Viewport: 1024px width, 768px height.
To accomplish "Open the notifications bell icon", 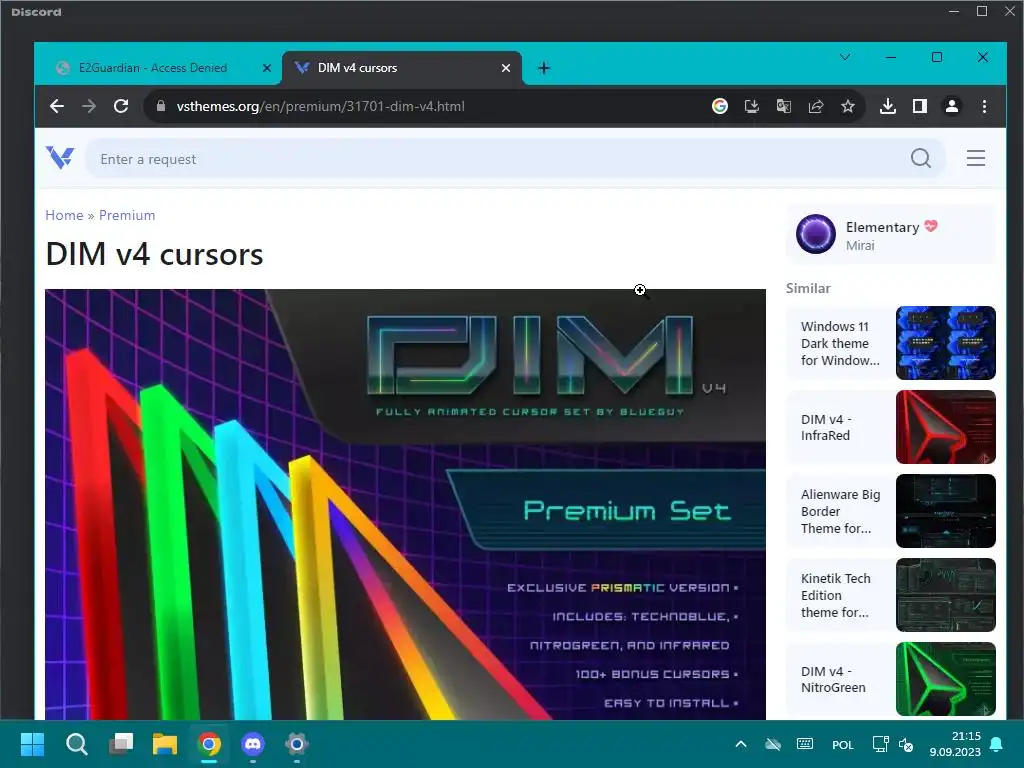I will [x=997, y=744].
